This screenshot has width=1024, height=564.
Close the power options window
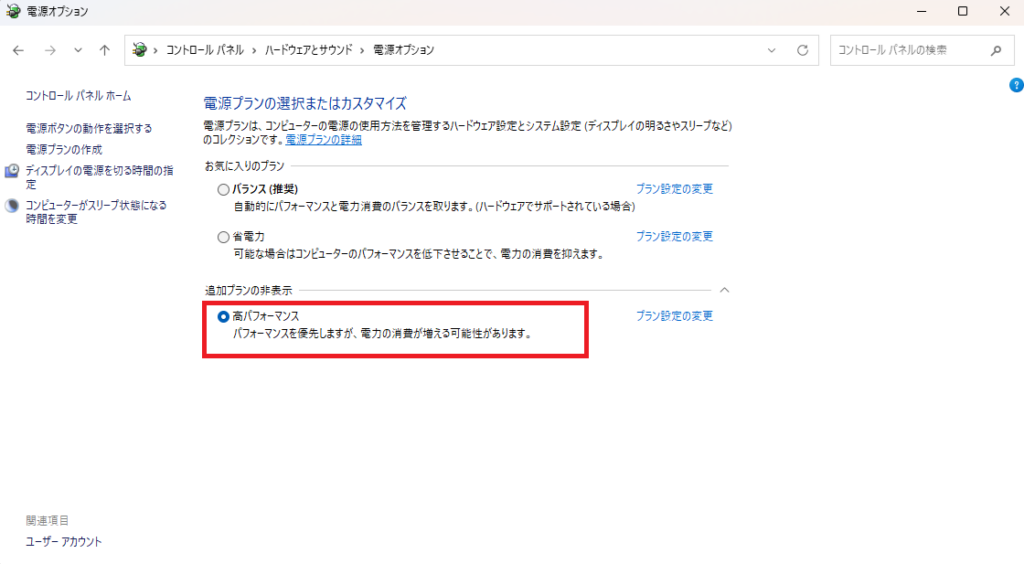pos(1004,11)
